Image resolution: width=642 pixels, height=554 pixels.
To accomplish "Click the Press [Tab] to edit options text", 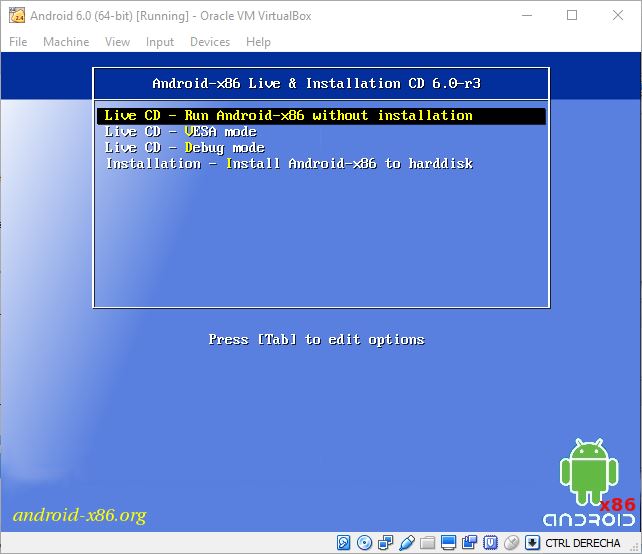I will click(316, 339).
